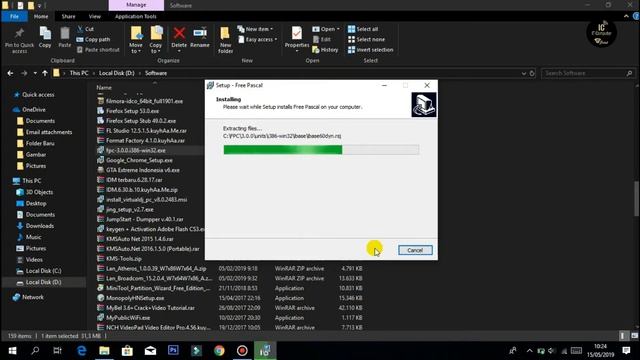Image resolution: width=640 pixels, height=360 pixels.
Task: Open Windows taskbar search
Action: [35, 351]
